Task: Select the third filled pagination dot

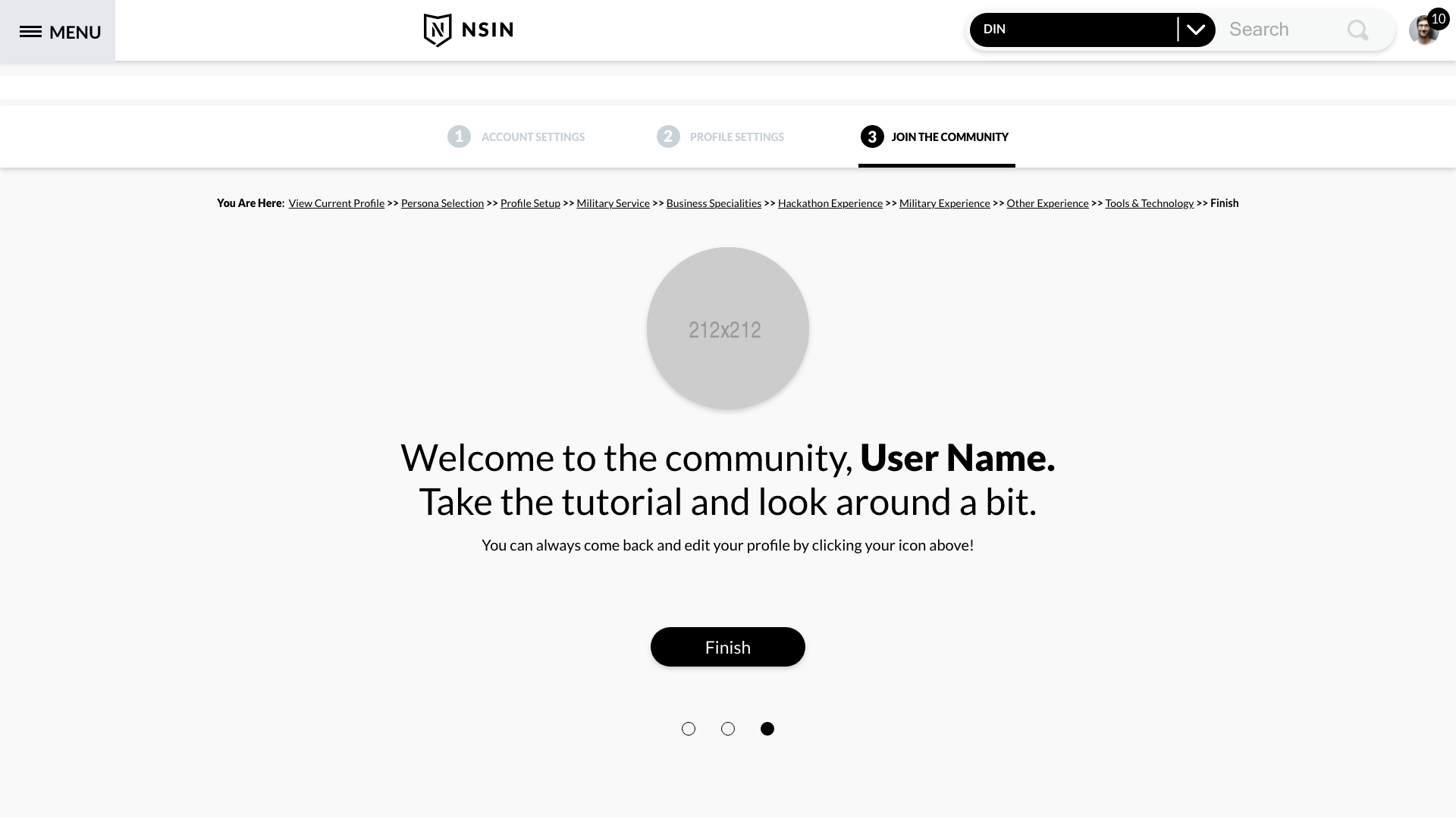Action: coord(767,729)
